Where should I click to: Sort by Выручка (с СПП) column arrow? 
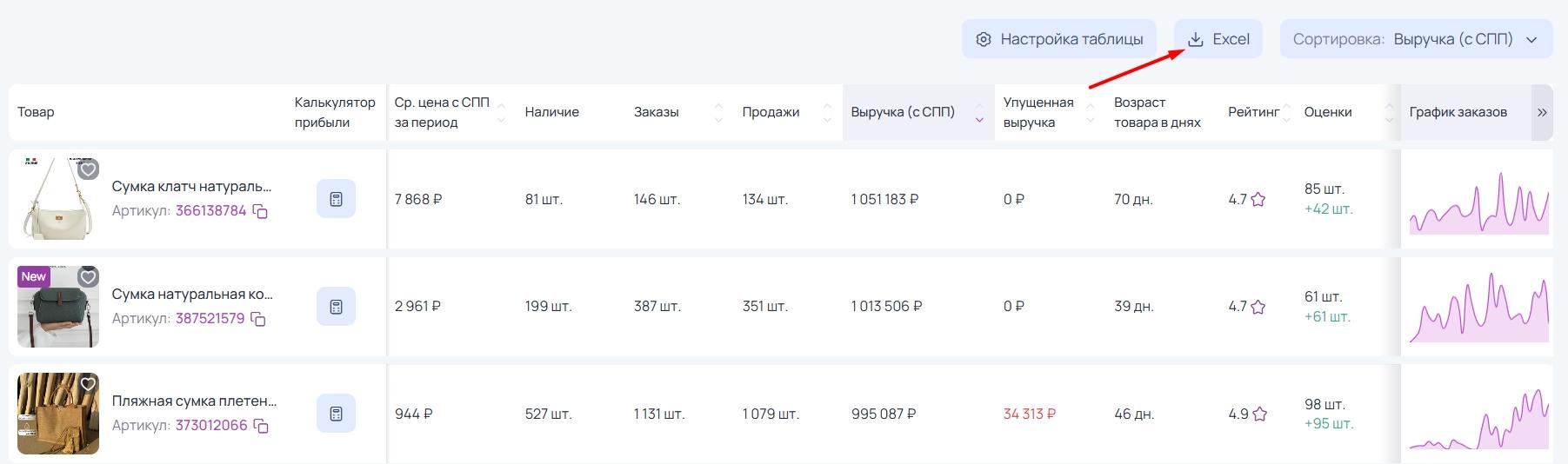coord(979,113)
